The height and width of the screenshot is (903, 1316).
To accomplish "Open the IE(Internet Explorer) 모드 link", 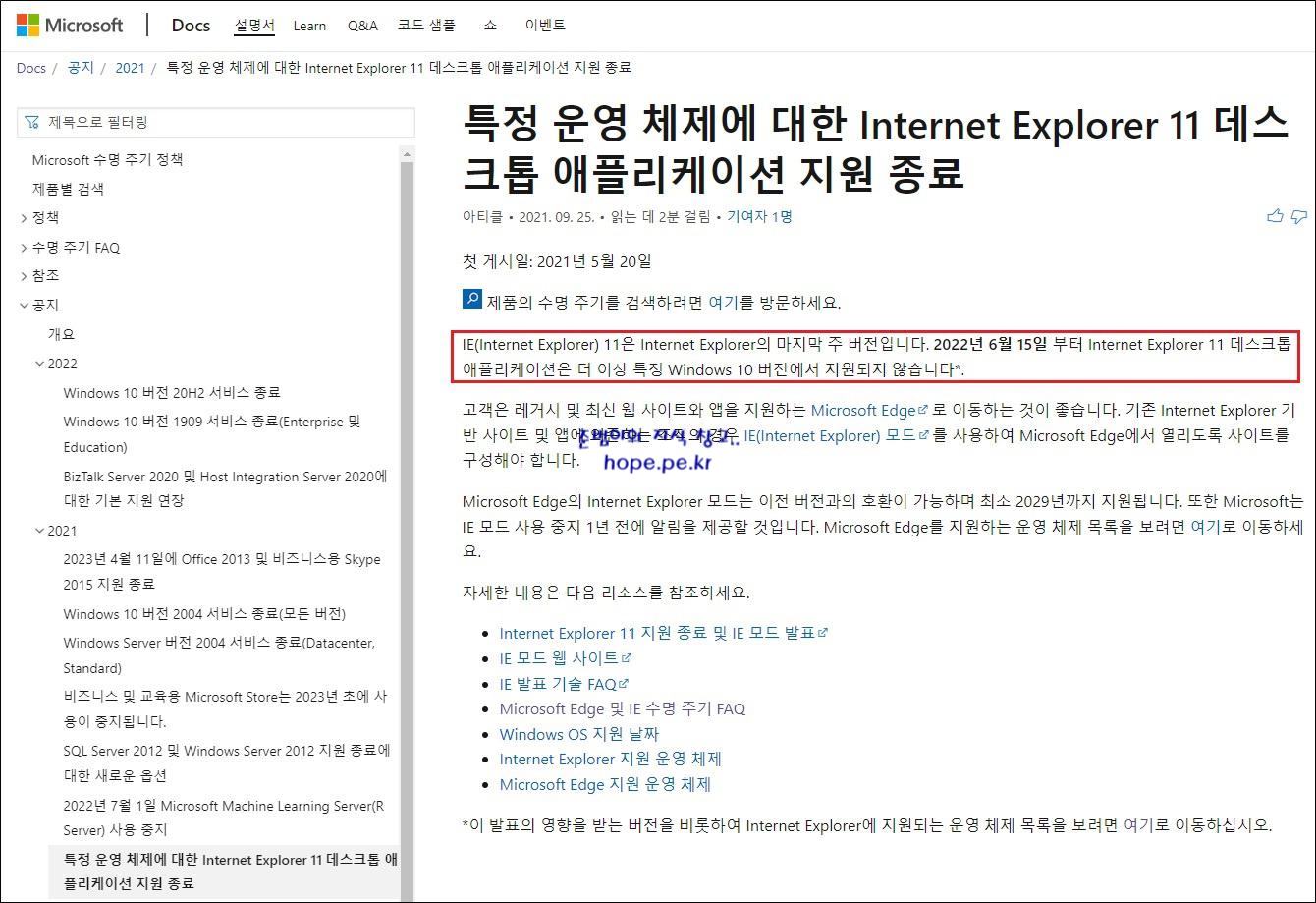I will coord(836,435).
